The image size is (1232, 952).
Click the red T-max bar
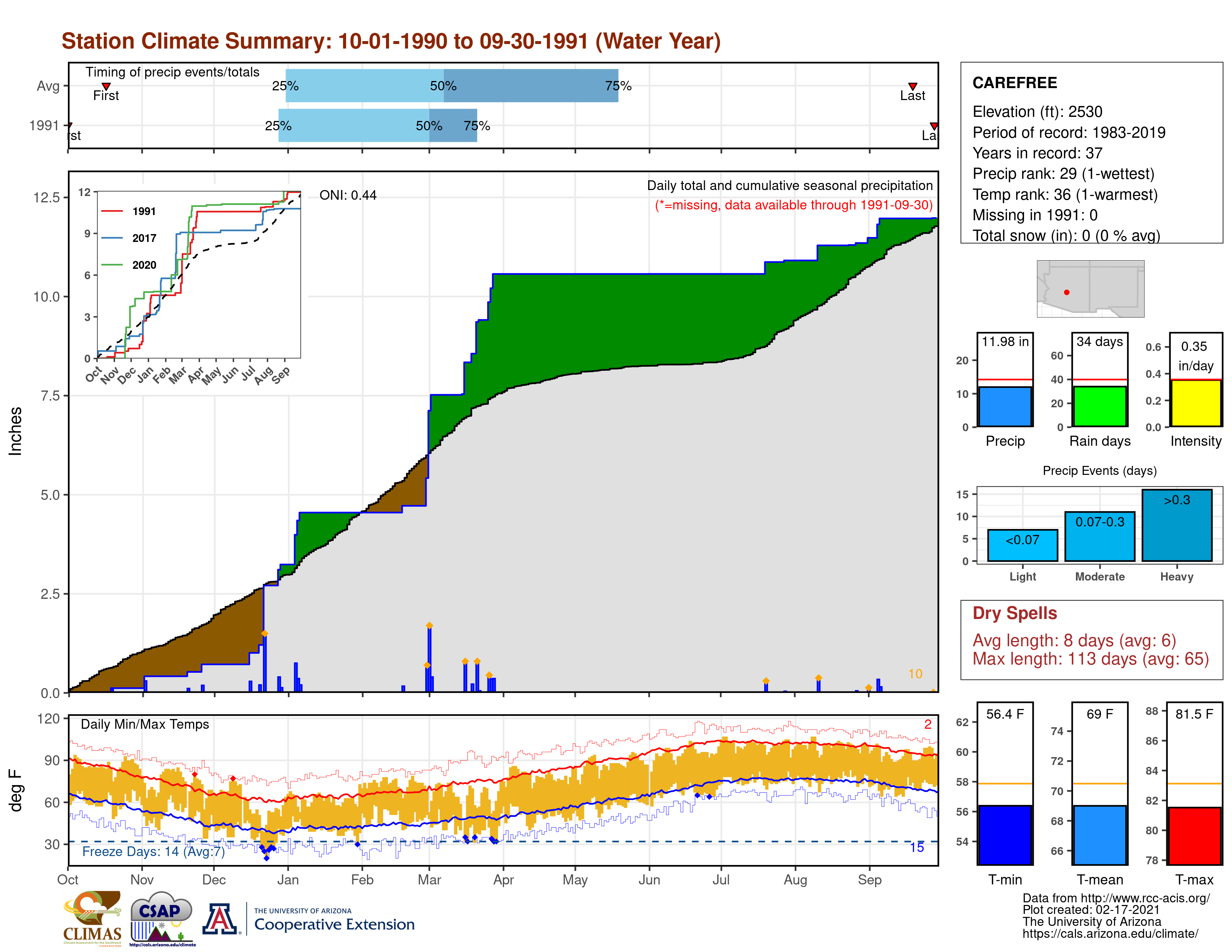point(1194,836)
